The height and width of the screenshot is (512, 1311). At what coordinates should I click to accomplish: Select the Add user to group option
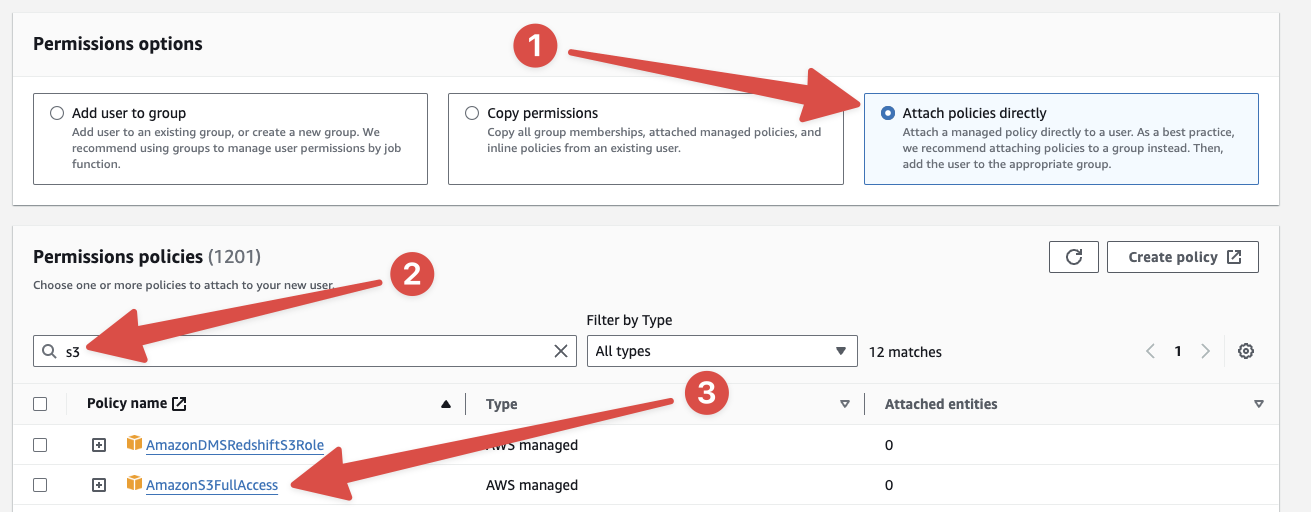[x=57, y=113]
